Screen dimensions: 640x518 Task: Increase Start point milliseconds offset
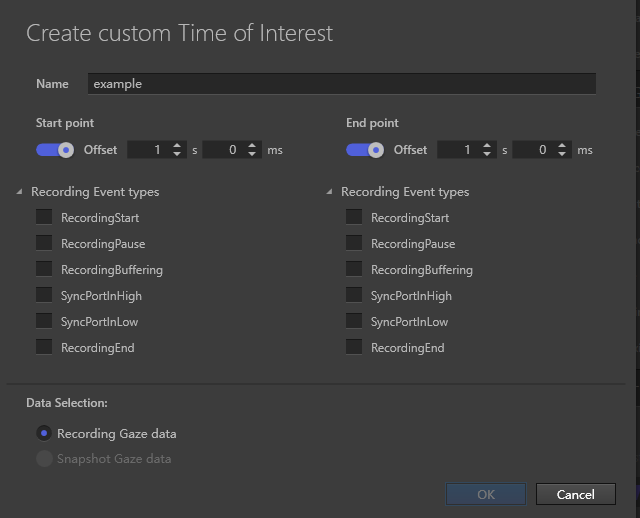coord(253,145)
